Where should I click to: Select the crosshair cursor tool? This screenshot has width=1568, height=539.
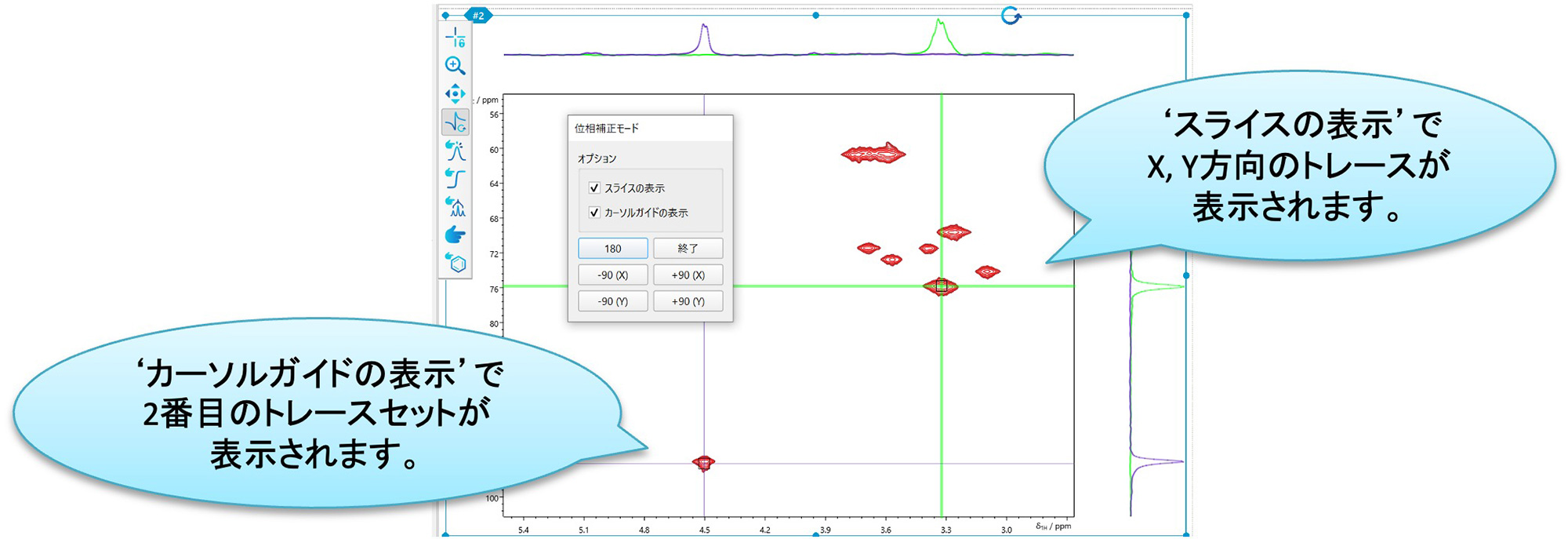click(x=456, y=37)
